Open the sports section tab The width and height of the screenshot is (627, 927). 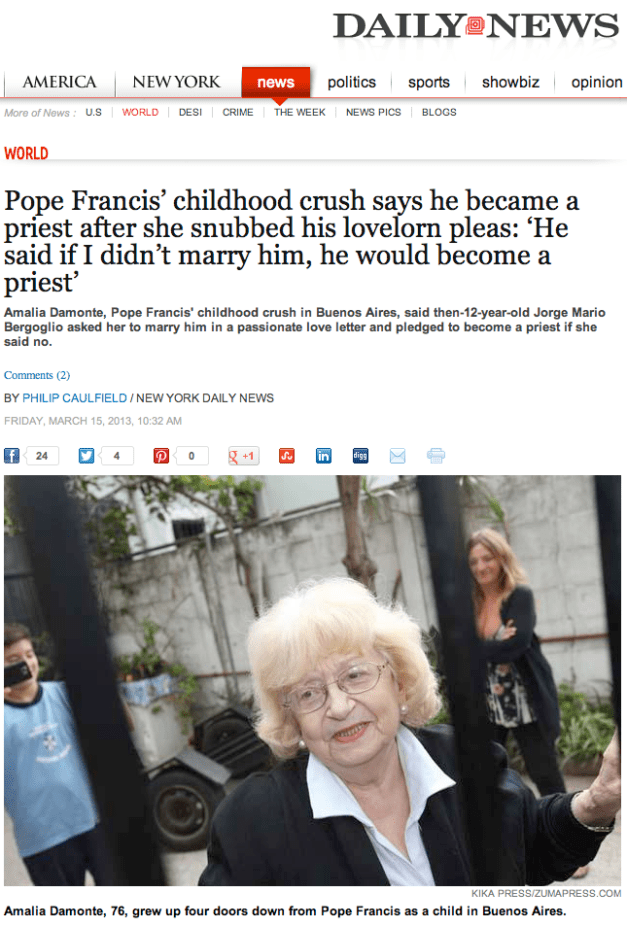click(428, 82)
